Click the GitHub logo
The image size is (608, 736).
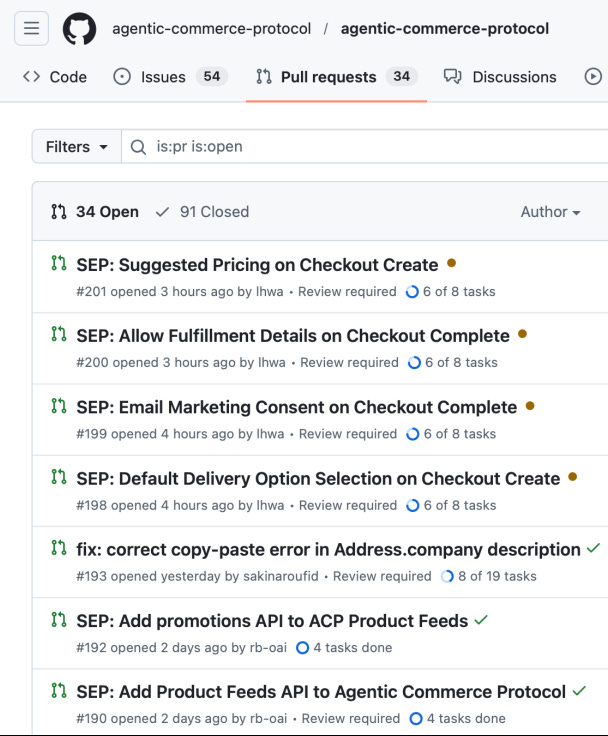(79, 29)
